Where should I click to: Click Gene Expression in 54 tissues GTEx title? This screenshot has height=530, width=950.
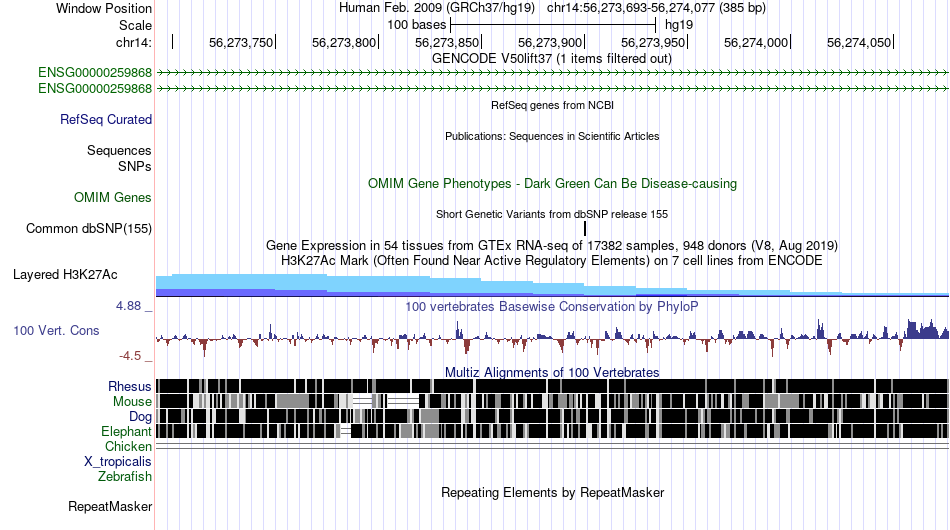[552, 245]
